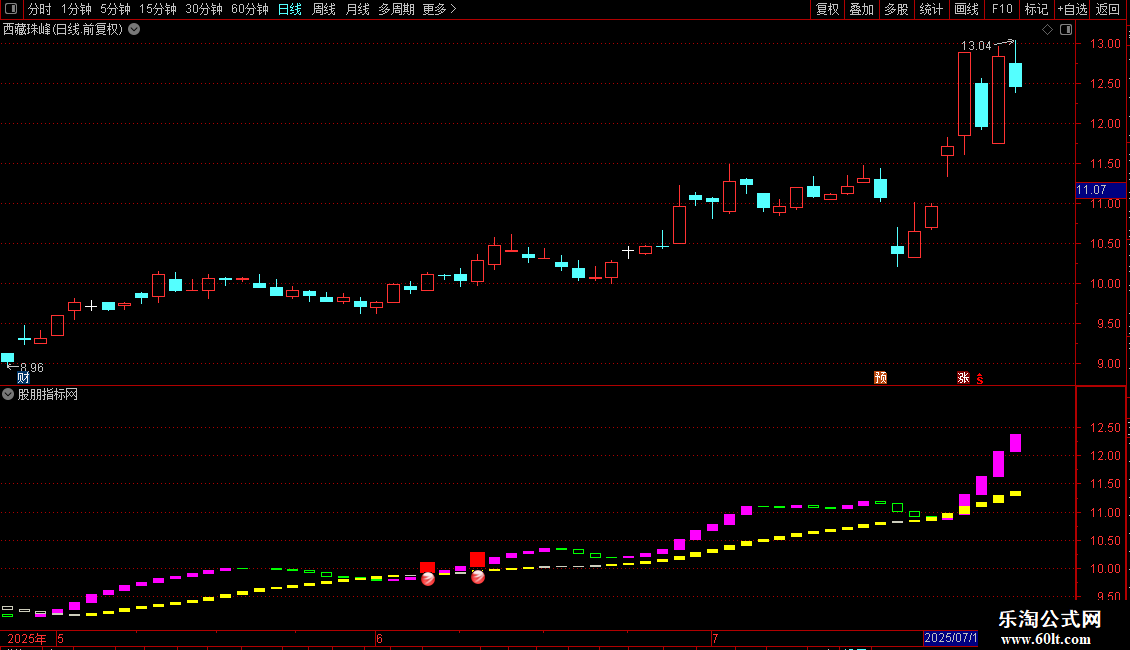Switch to the 月线 monthly chart
Image resolution: width=1130 pixels, height=650 pixels.
(x=357, y=9)
